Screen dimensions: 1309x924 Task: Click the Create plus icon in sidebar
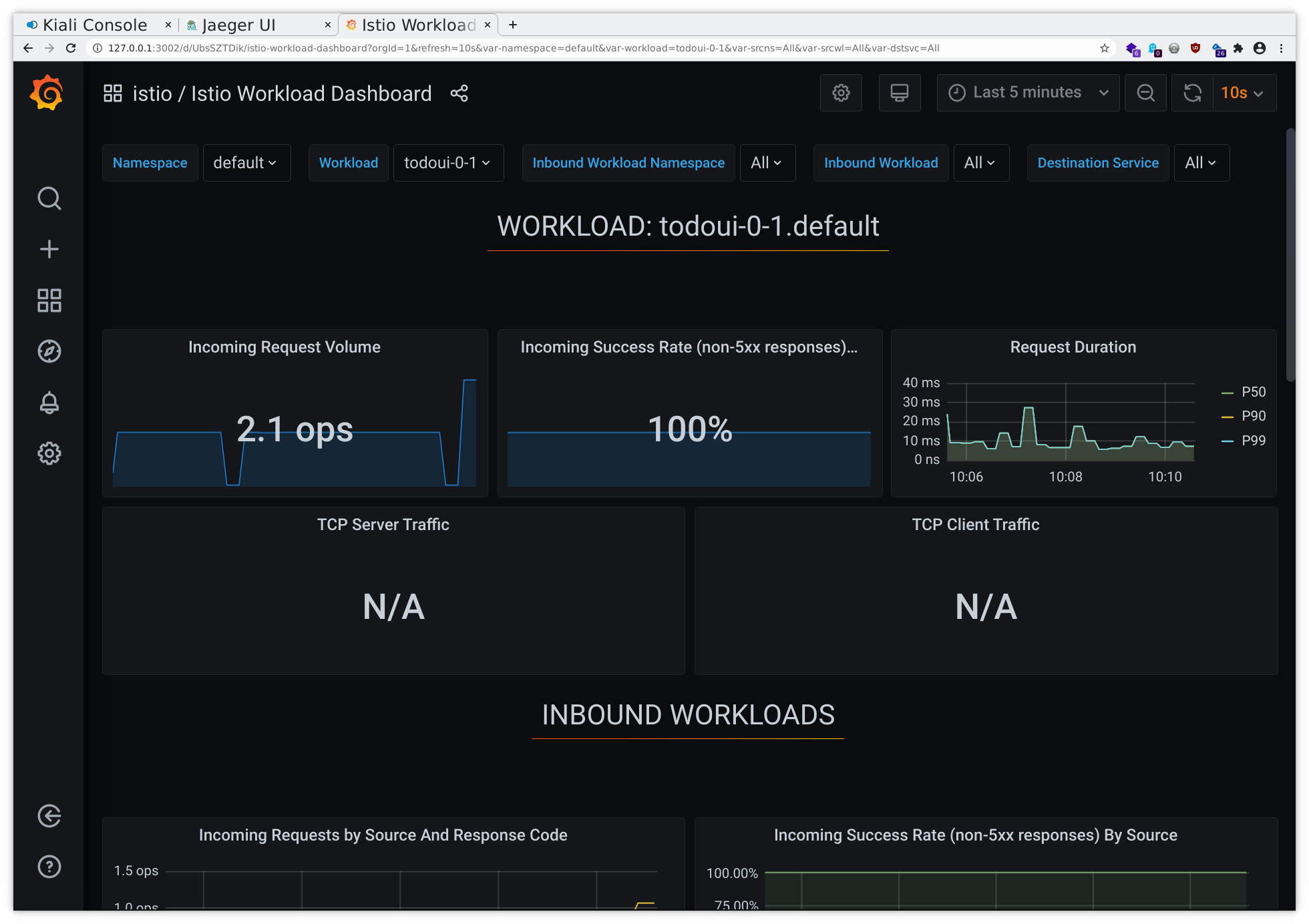pos(49,250)
